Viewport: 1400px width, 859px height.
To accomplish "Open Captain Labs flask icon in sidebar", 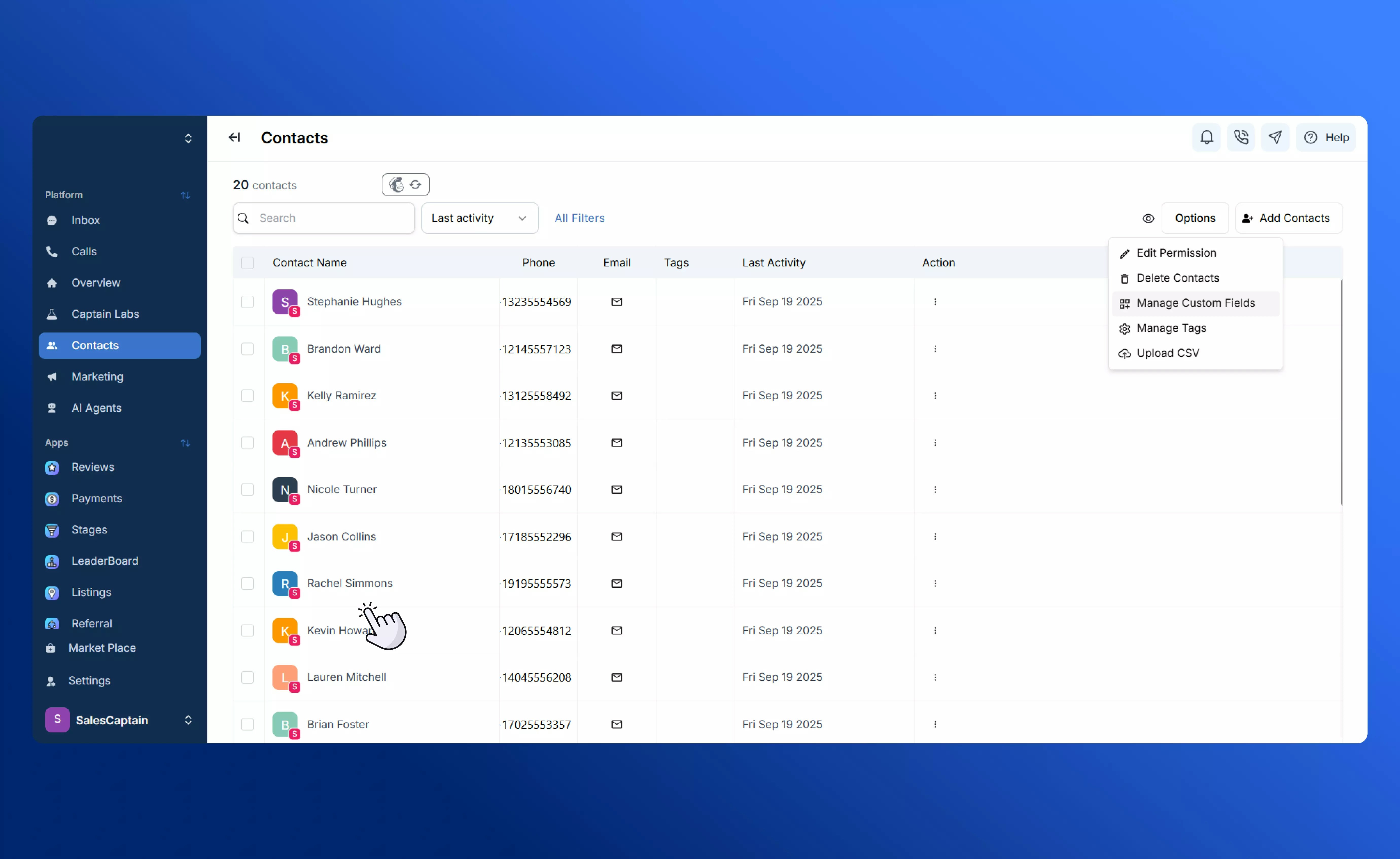I will click(52, 314).
